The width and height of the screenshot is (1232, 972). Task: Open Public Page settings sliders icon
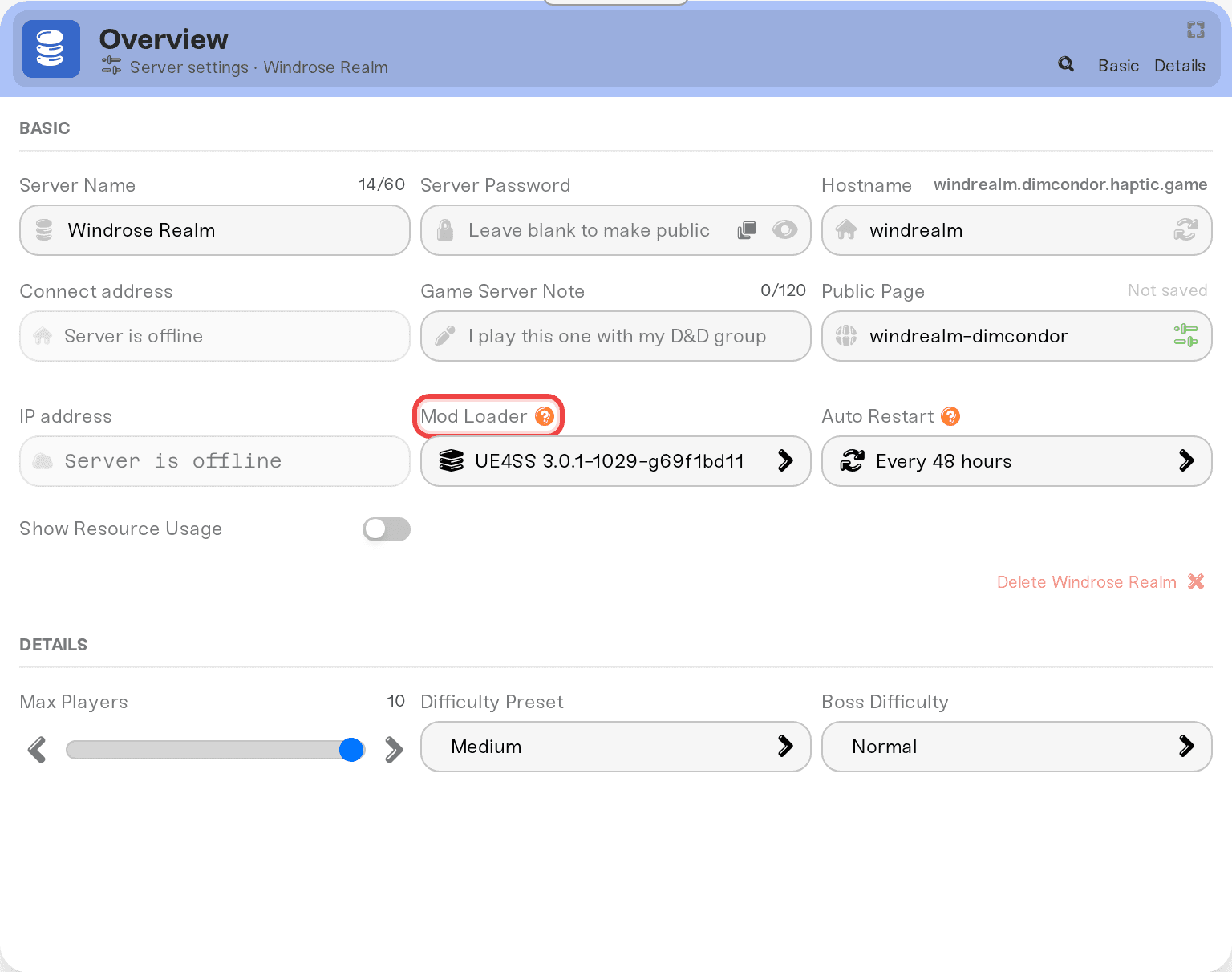[x=1186, y=335]
